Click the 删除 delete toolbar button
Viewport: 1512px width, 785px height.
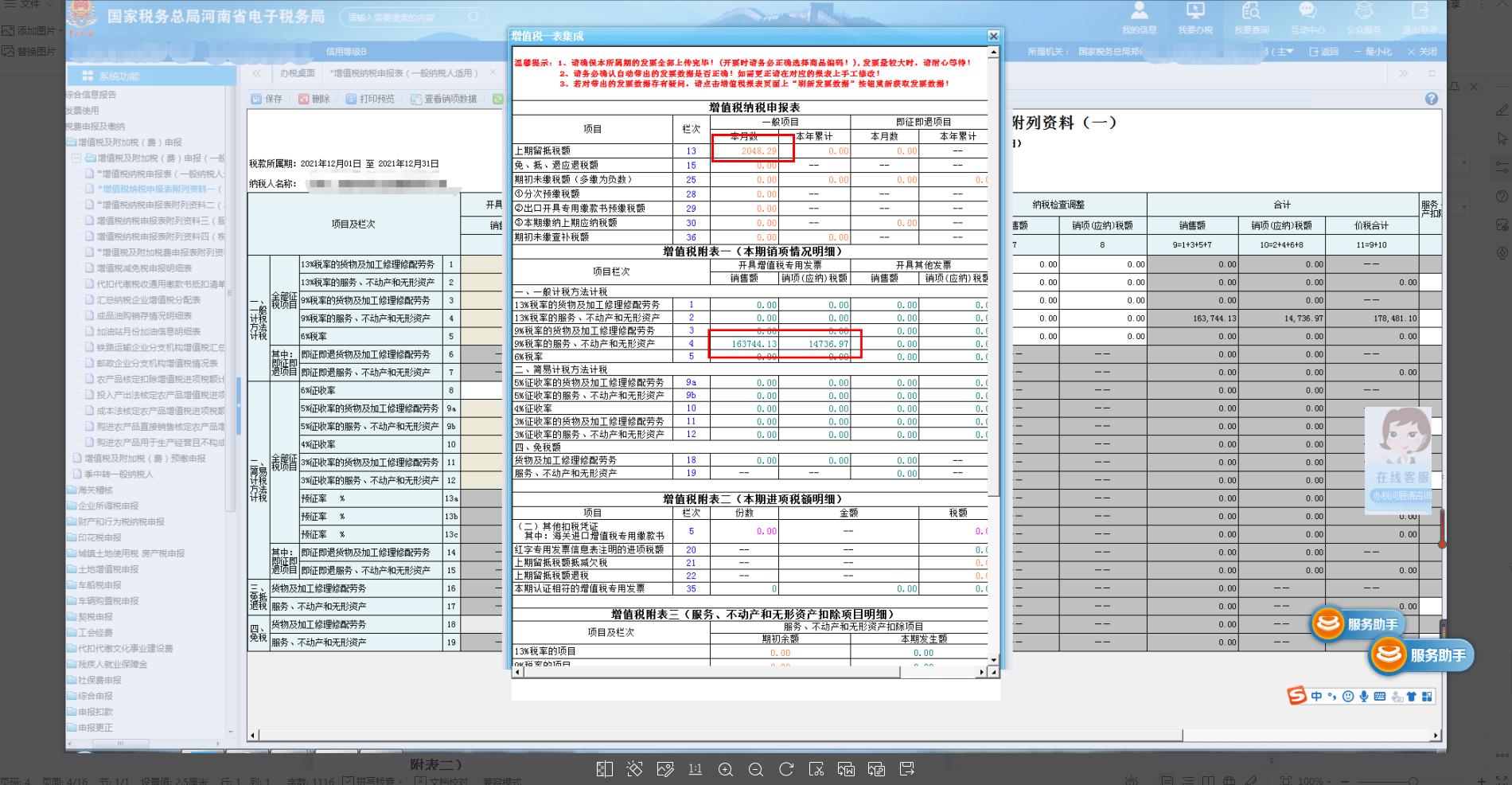click(314, 100)
